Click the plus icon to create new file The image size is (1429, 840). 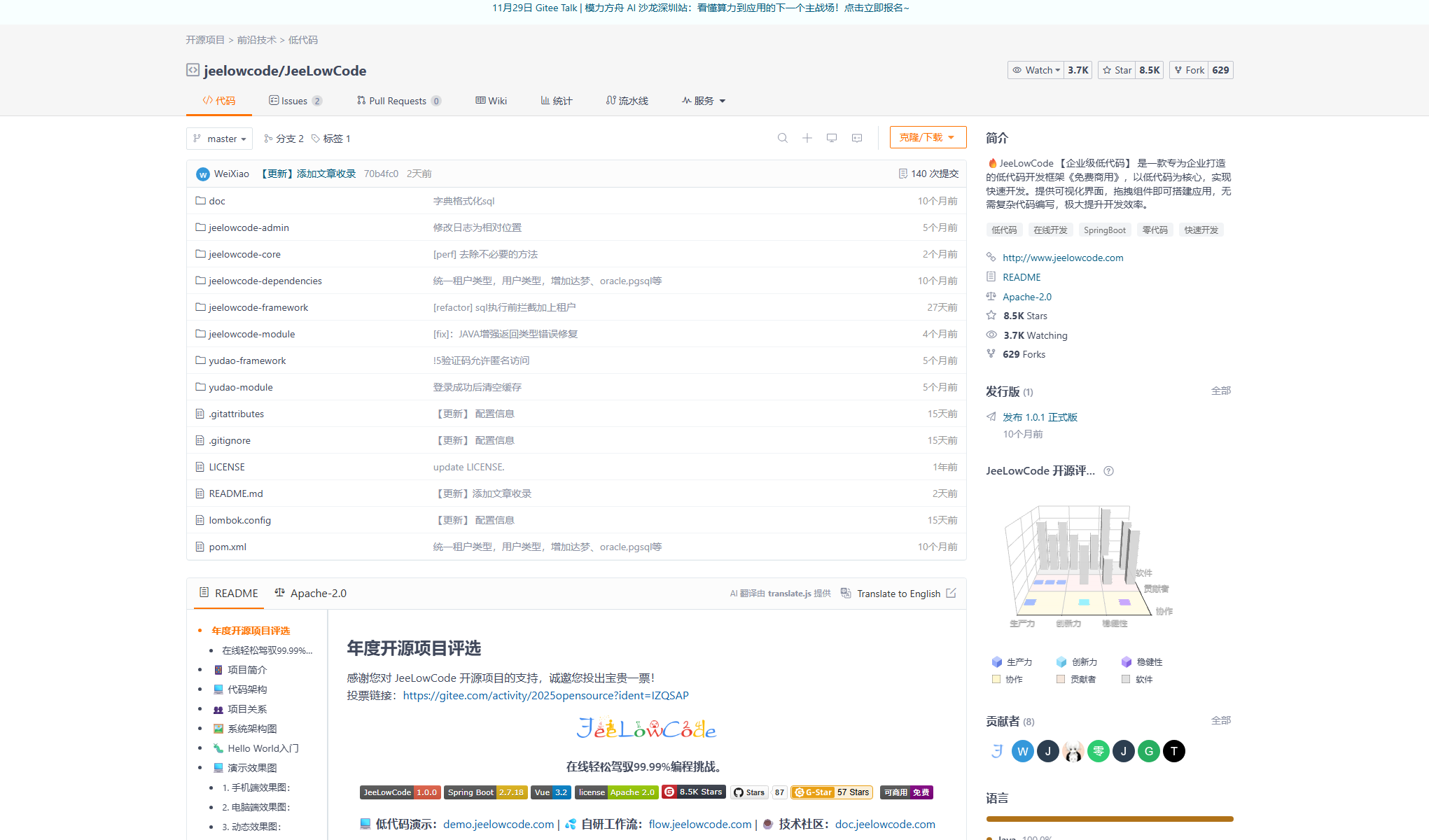click(x=807, y=137)
